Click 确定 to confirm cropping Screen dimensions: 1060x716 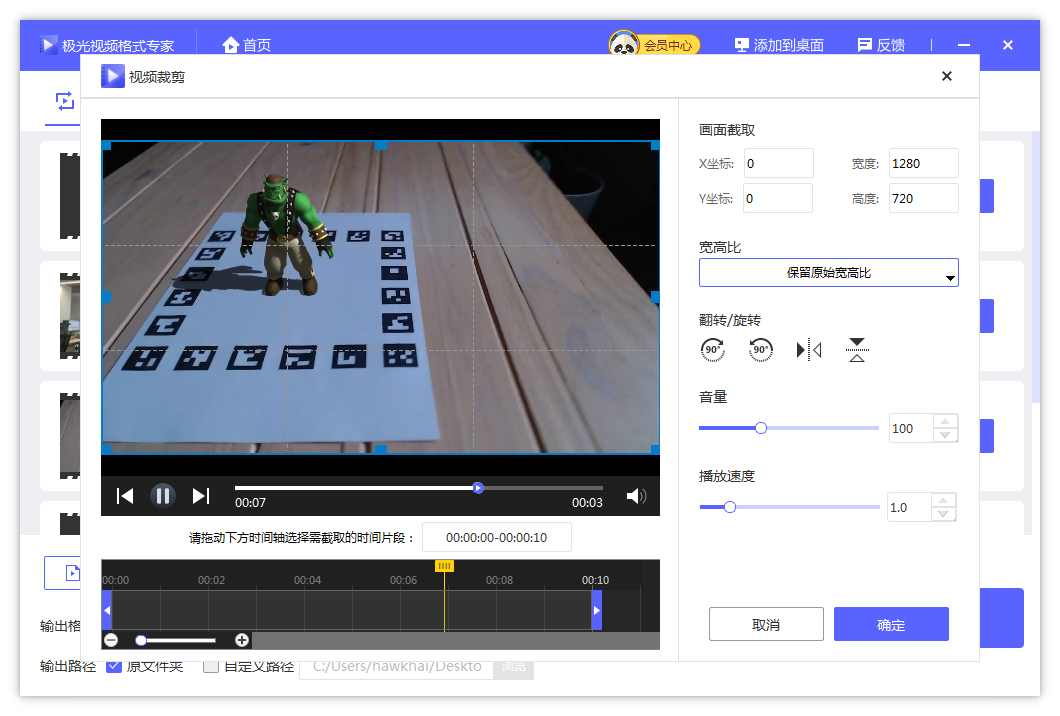point(891,625)
